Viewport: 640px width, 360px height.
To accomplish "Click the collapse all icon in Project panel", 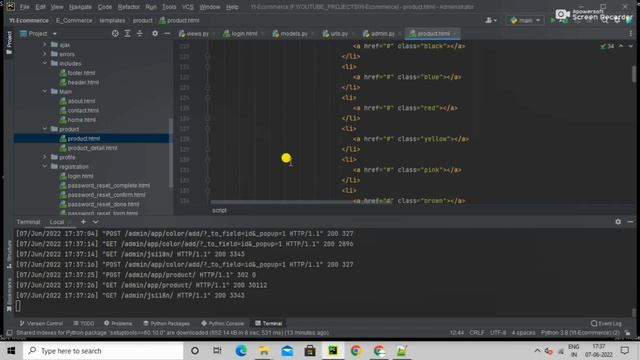I will click(x=140, y=33).
